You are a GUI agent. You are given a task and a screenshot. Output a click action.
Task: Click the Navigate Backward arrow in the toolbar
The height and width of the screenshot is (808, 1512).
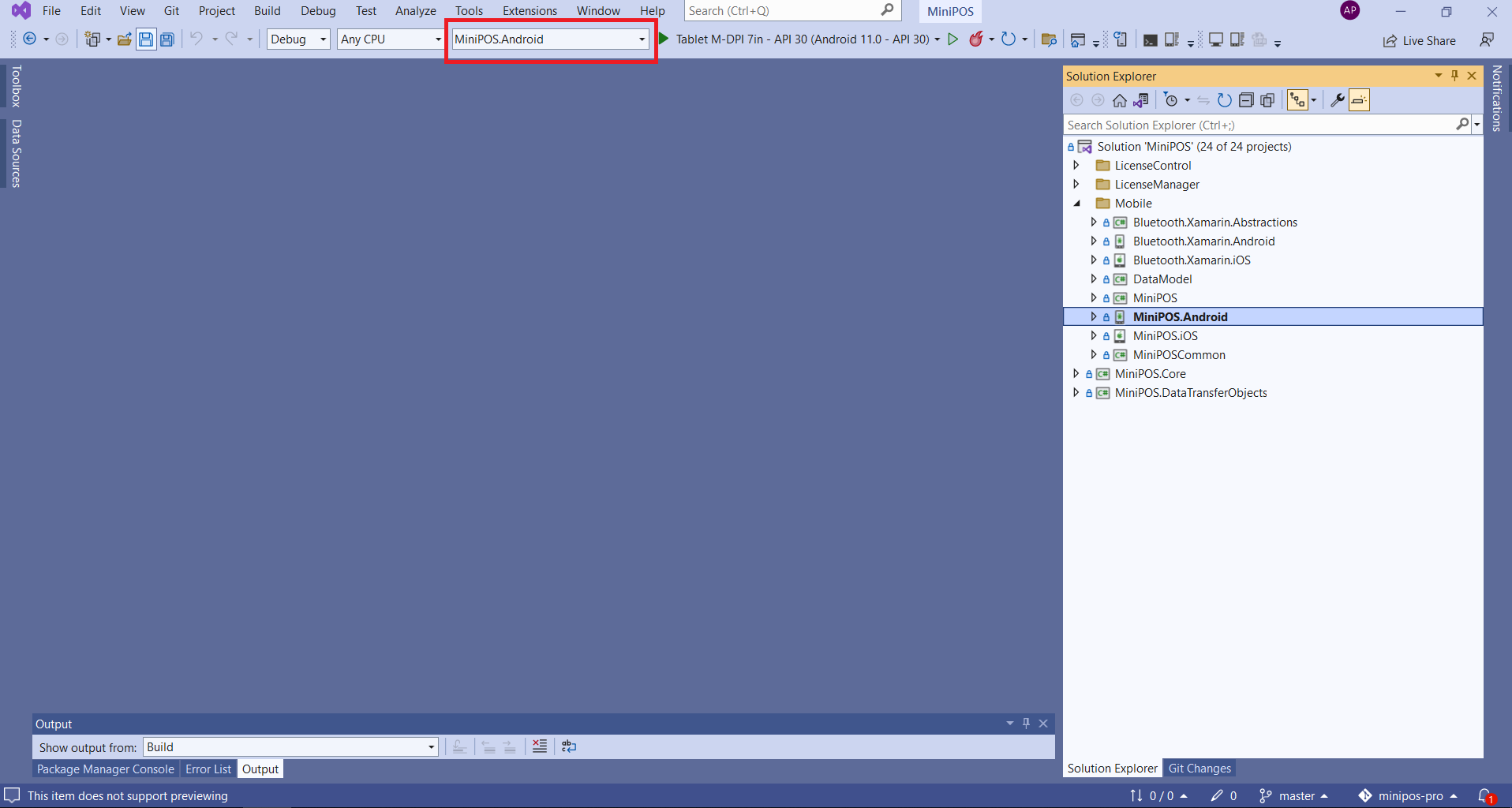pos(30,39)
